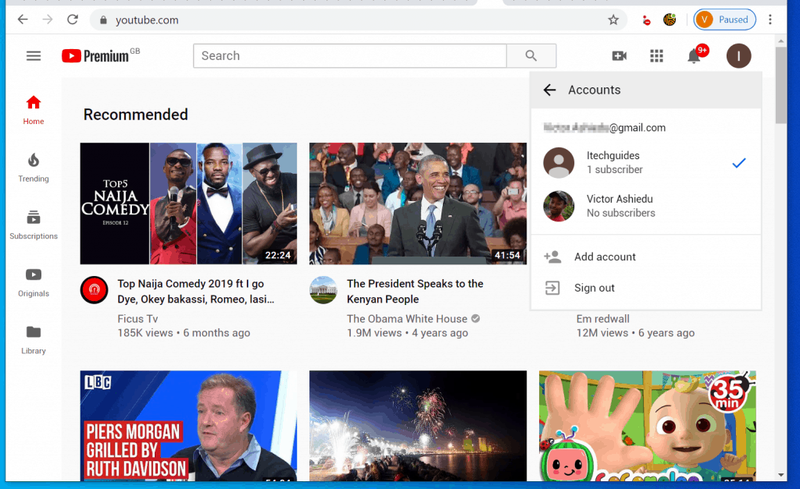
Task: Click the checkmark beside Itechguides
Action: pos(739,163)
